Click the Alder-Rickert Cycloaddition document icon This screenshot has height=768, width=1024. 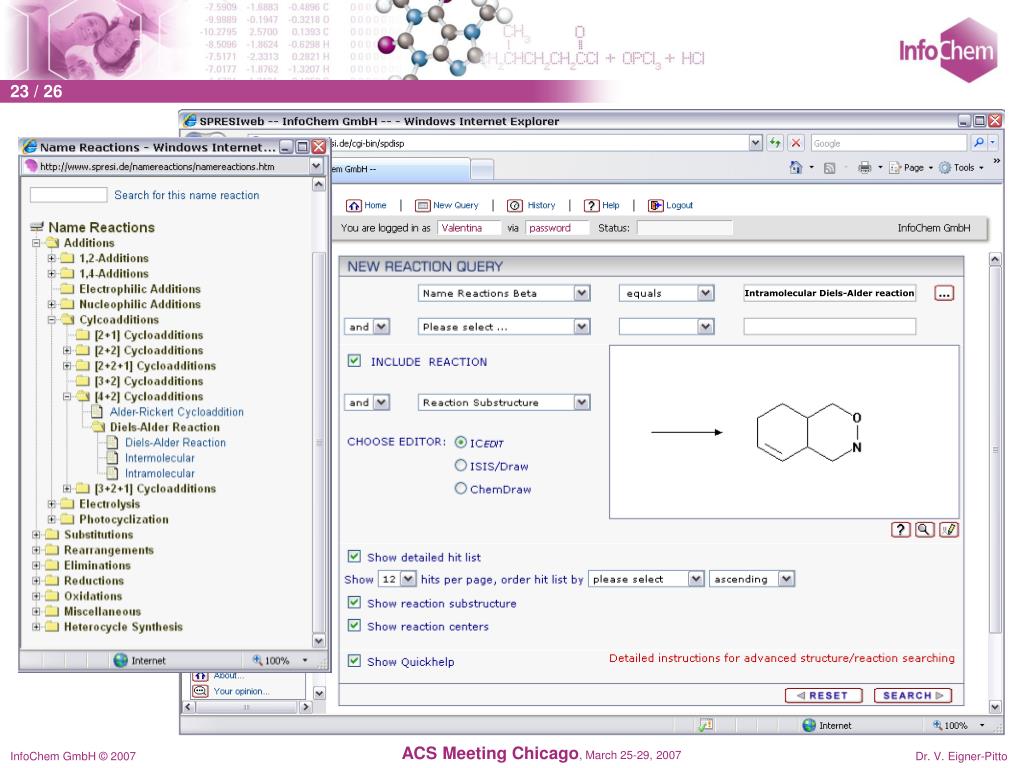tap(97, 411)
